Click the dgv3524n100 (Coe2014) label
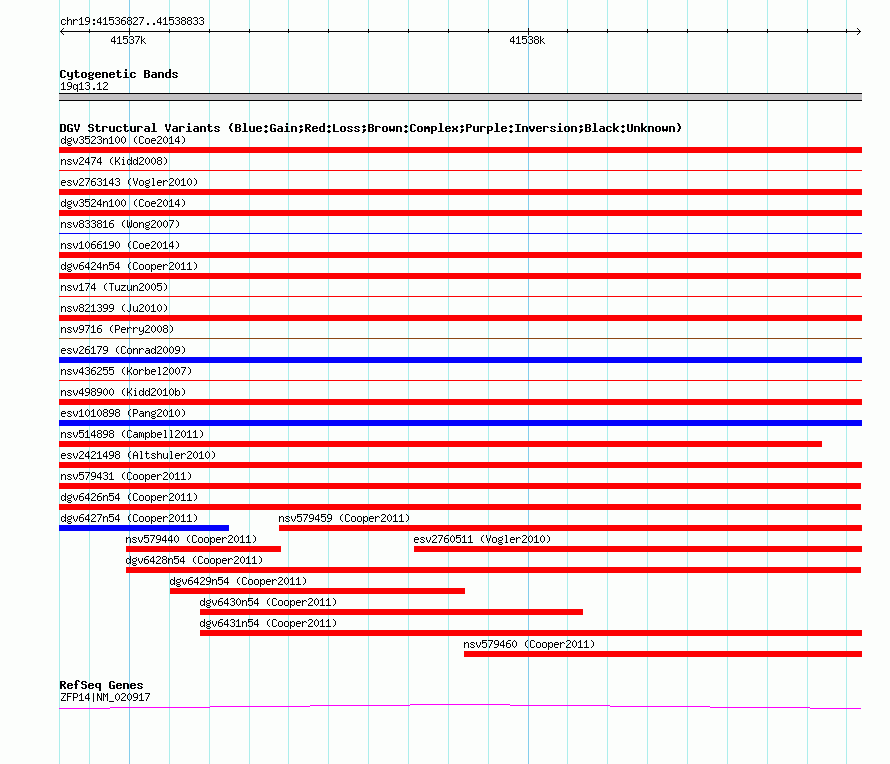The height and width of the screenshot is (764, 890). (x=123, y=203)
